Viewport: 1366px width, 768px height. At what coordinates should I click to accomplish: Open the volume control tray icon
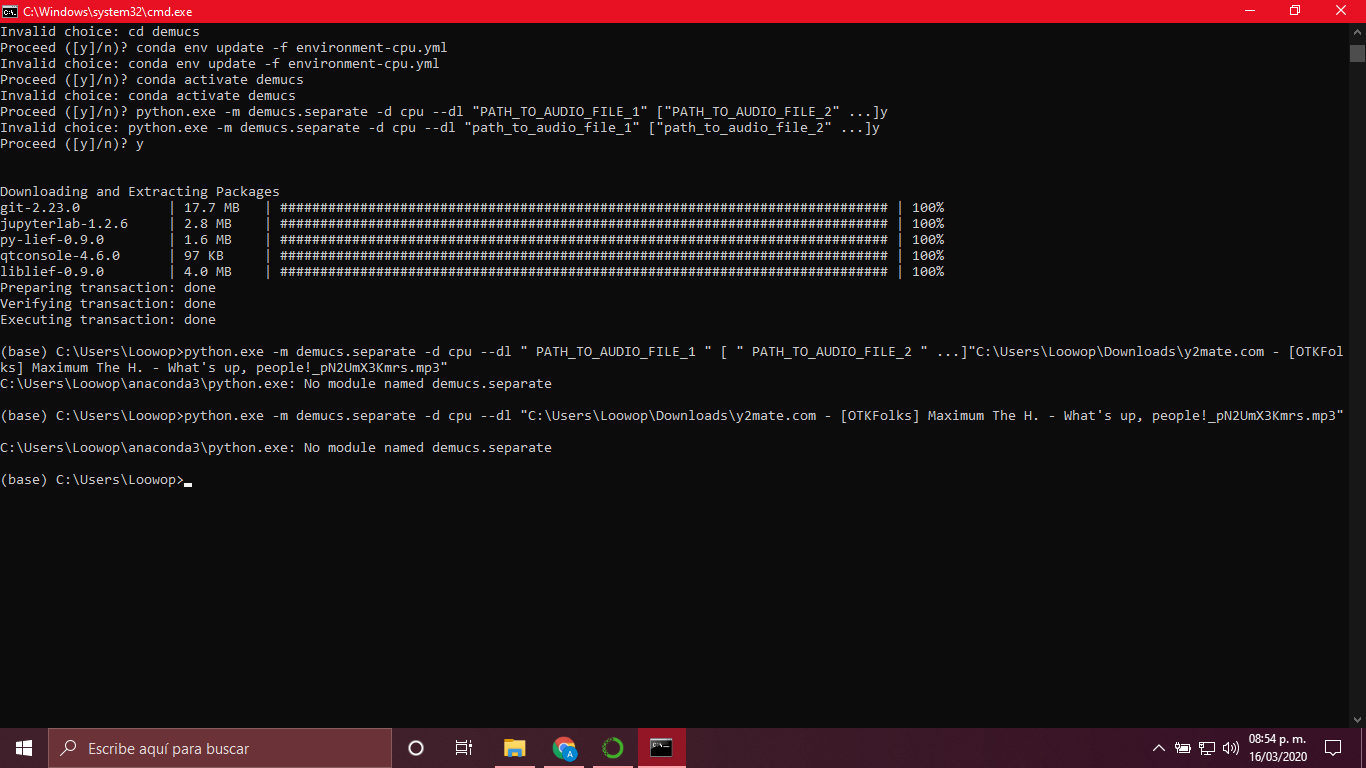[x=1231, y=748]
